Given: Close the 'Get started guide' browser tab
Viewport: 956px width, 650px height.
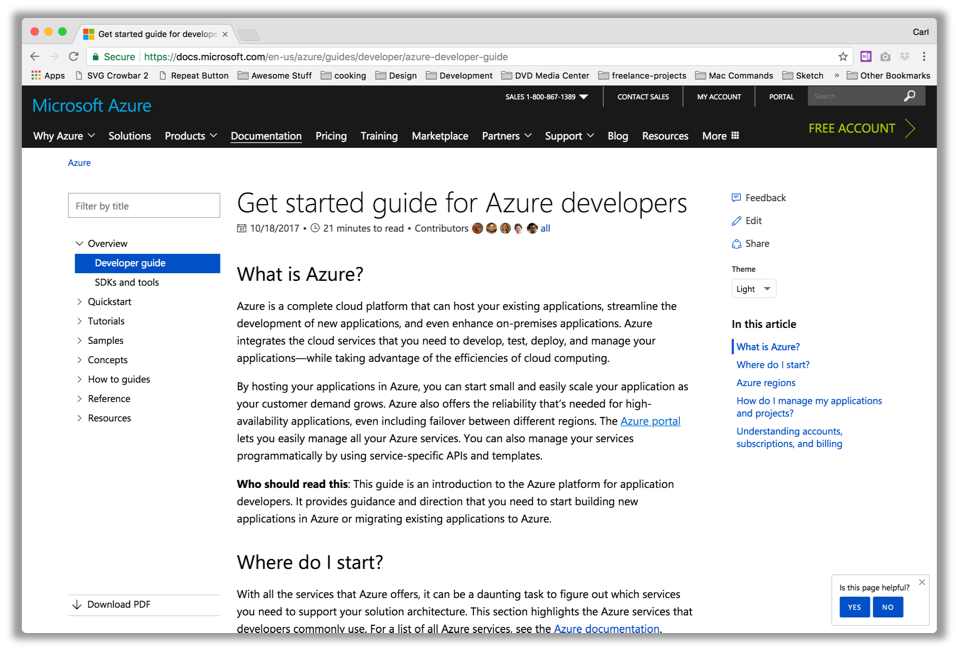Looking at the screenshot, I should pos(225,34).
